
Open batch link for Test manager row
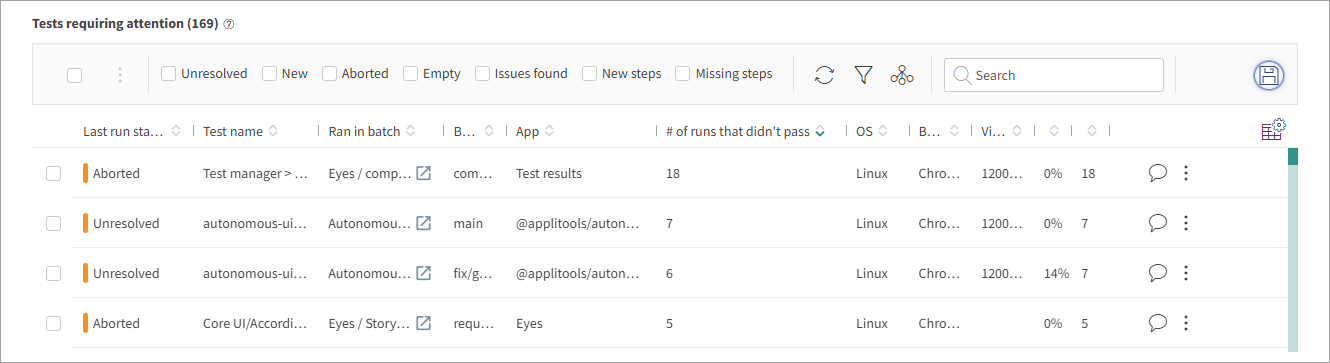(x=423, y=173)
